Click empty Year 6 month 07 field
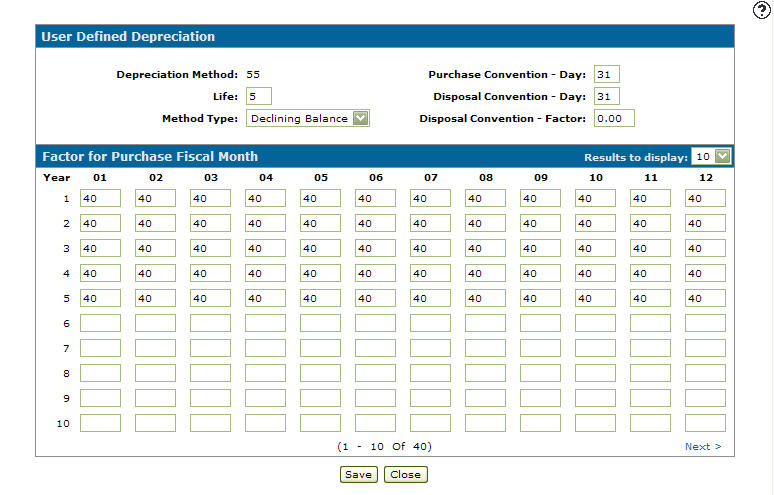Image resolution: width=774 pixels, height=495 pixels. (430, 323)
